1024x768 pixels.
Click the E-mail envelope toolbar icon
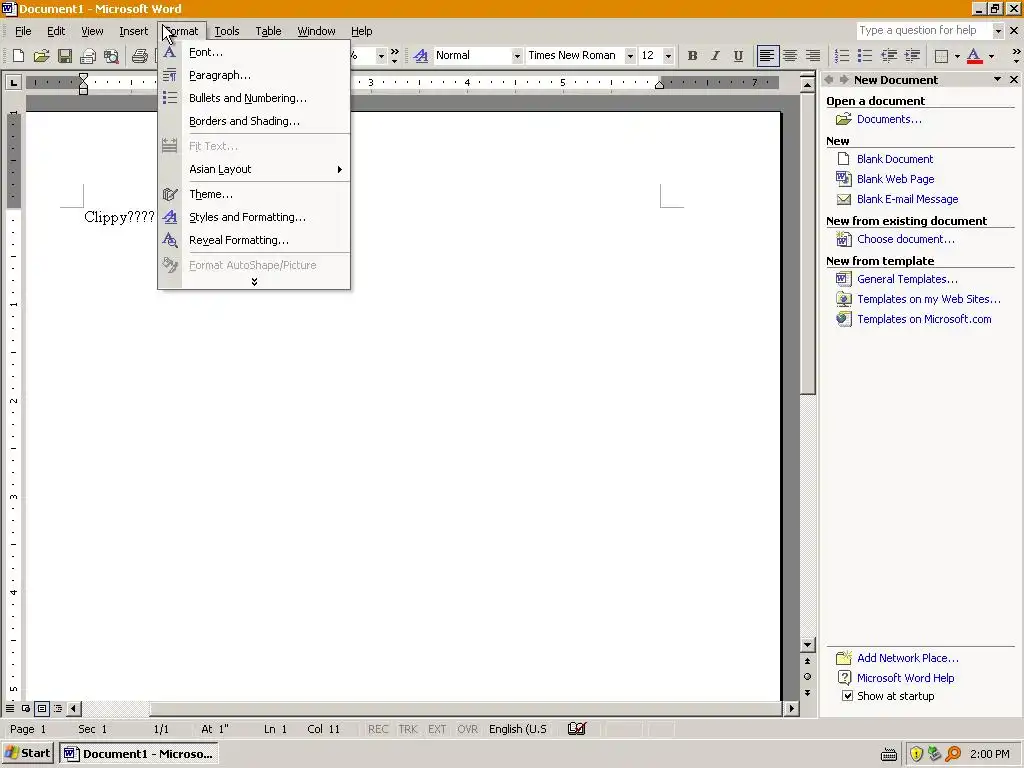pyautogui.click(x=88, y=56)
